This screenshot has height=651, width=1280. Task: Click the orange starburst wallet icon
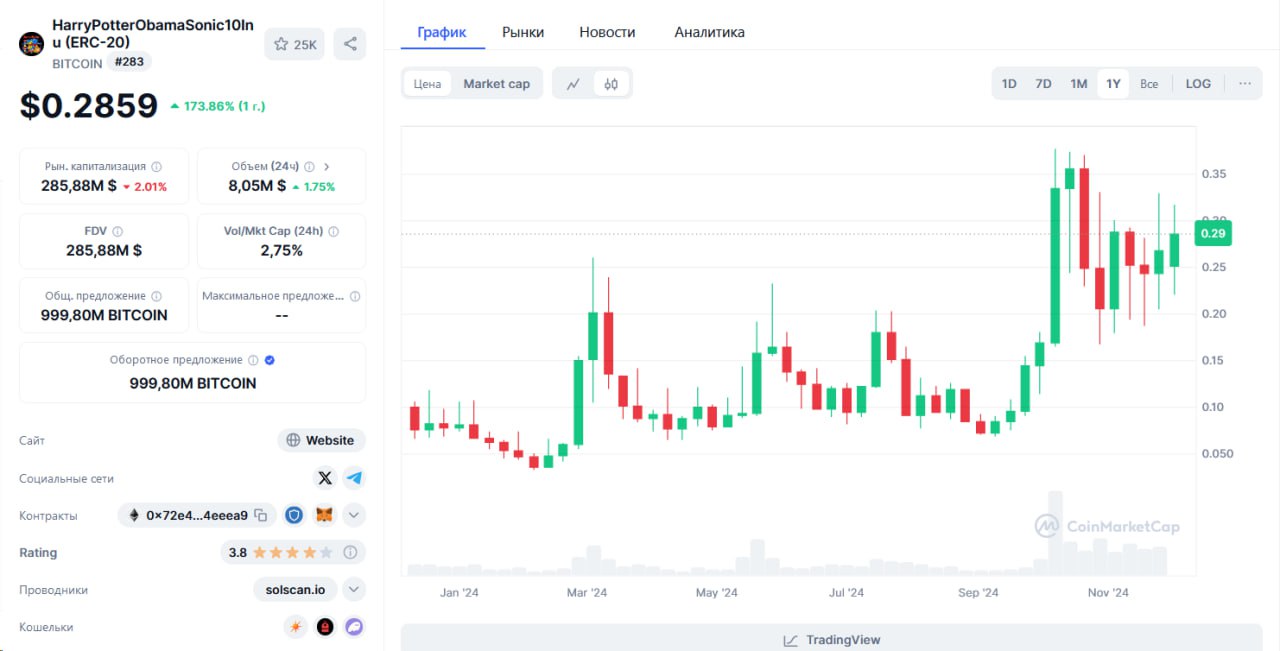pyautogui.click(x=295, y=627)
